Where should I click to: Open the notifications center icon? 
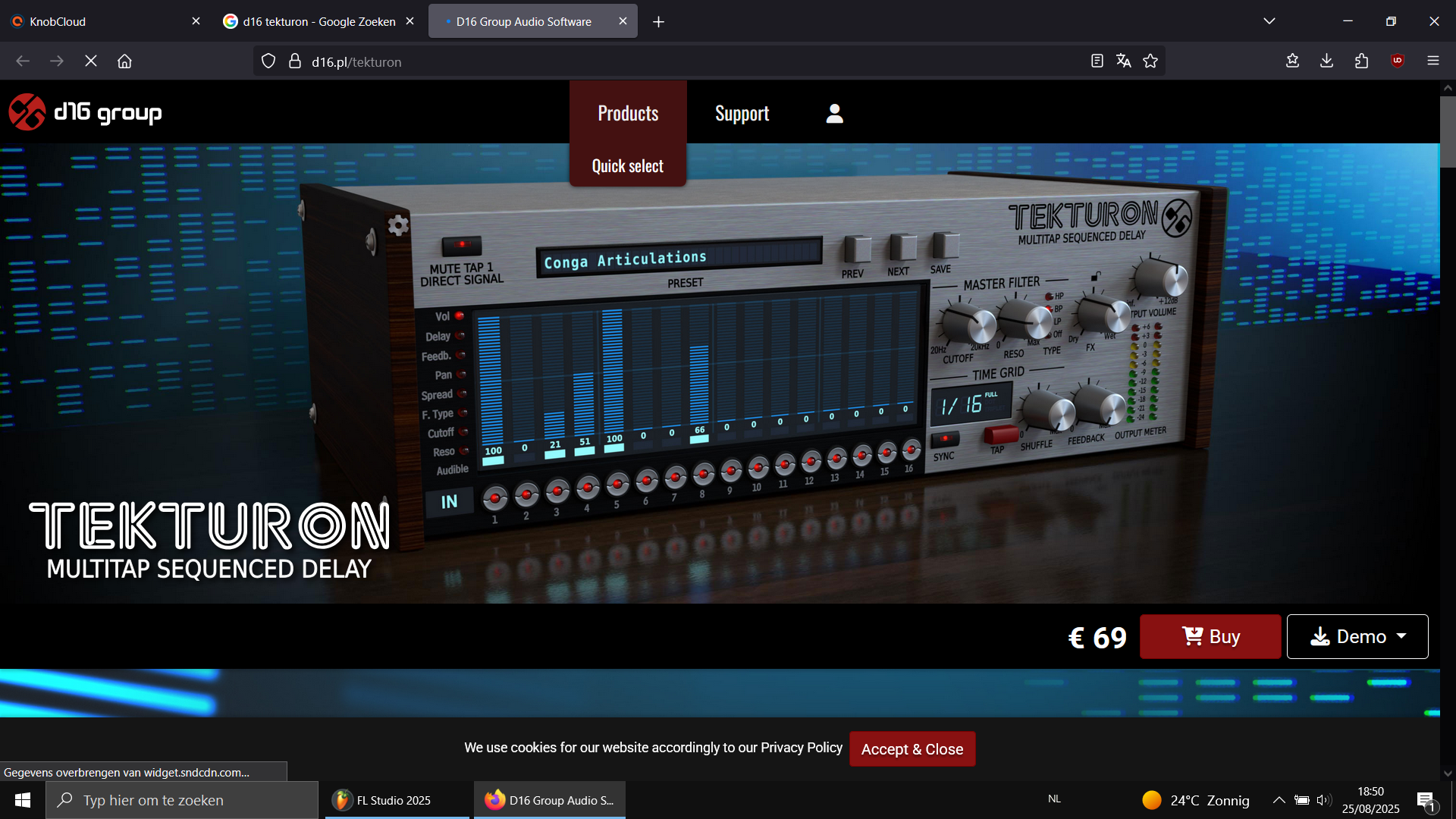click(x=1426, y=800)
